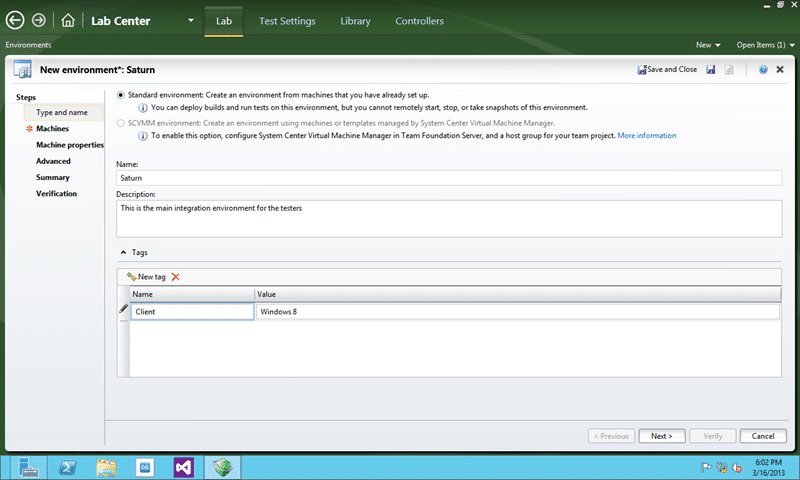Image resolution: width=800 pixels, height=480 pixels.
Task: Click the Previous button
Action: pyautogui.click(x=611, y=436)
